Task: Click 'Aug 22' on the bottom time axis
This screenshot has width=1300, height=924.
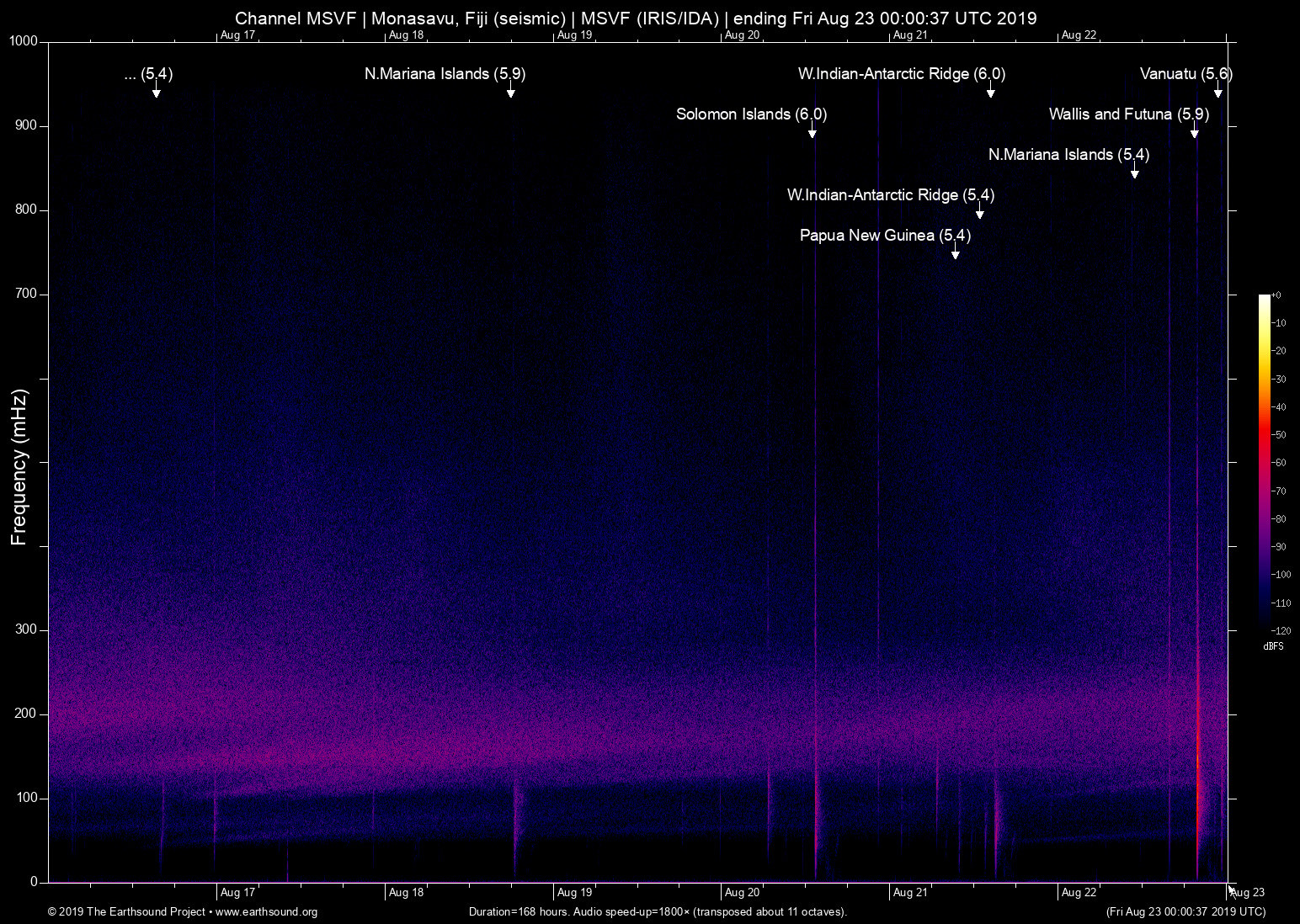Action: (1079, 893)
